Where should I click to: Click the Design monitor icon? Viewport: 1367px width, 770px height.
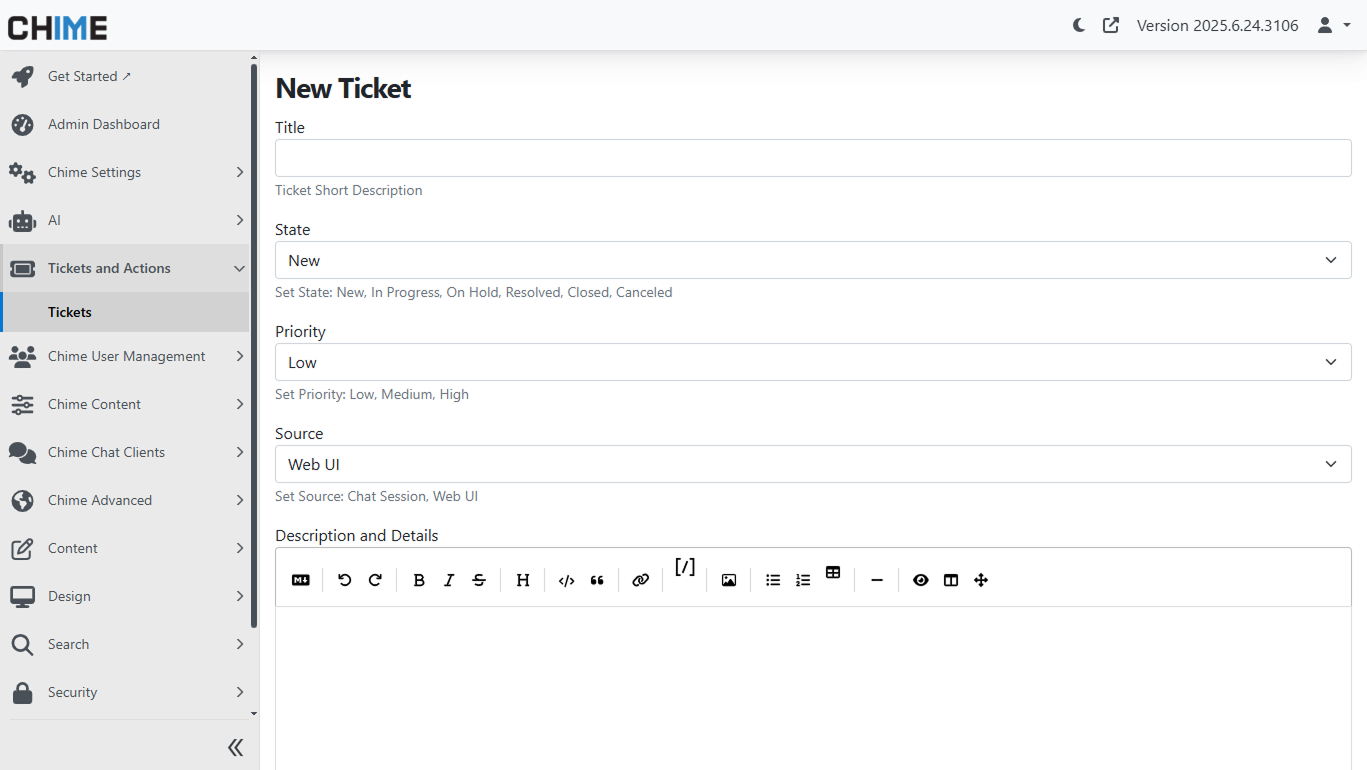click(x=22, y=596)
